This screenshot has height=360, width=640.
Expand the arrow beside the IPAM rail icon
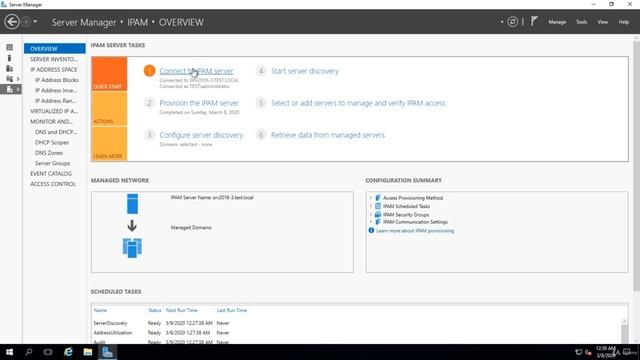tap(18, 89)
